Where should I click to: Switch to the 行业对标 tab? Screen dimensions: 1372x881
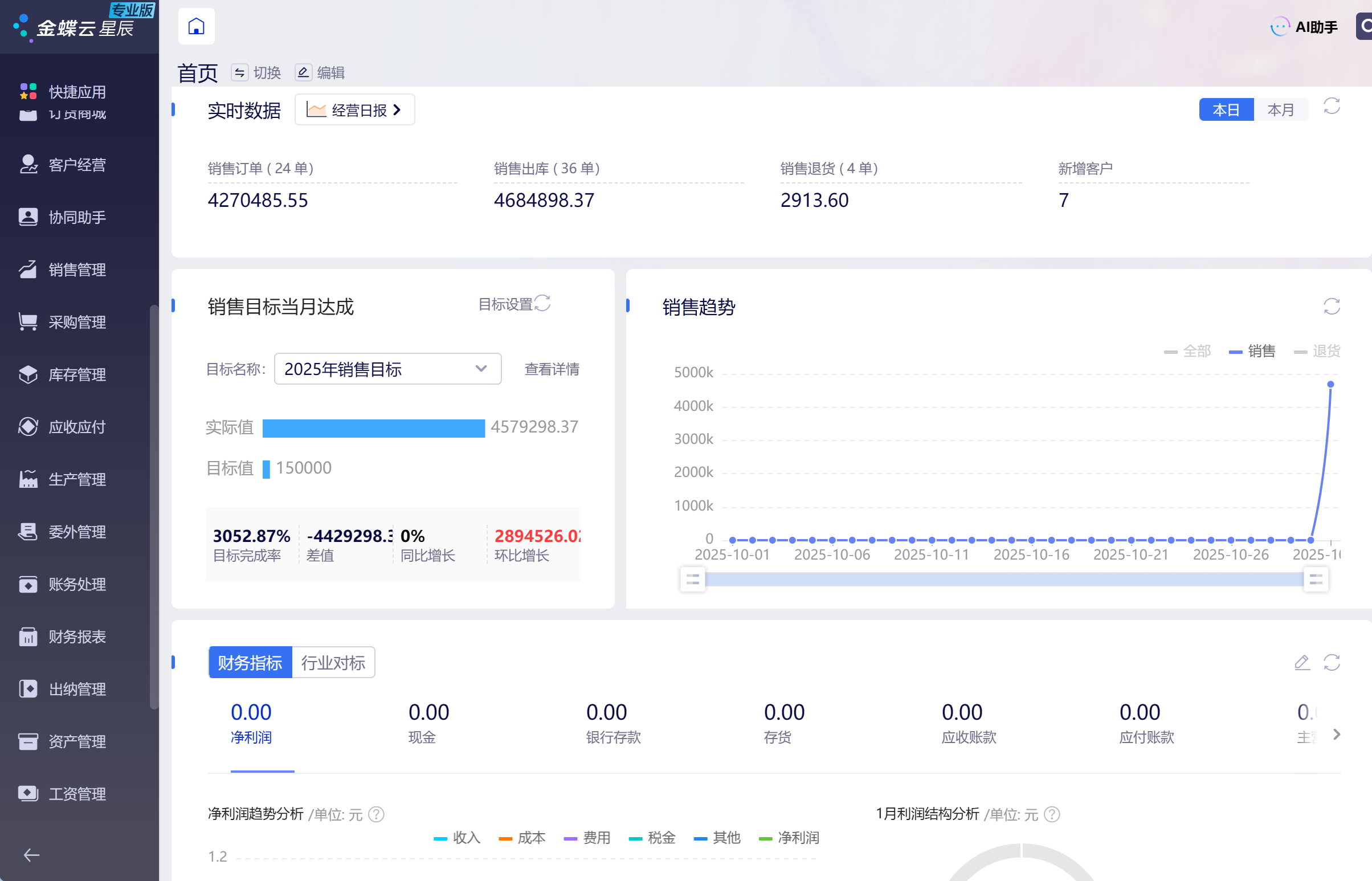333,663
